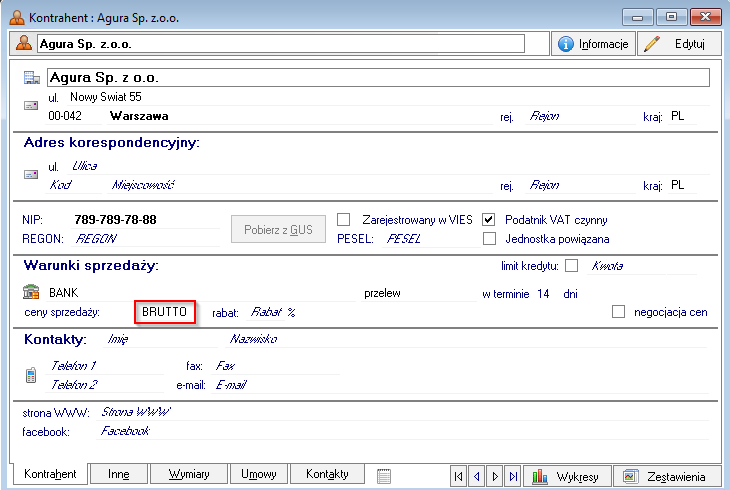Go to the next record
Image resolution: width=730 pixels, height=490 pixels.
tap(494, 476)
